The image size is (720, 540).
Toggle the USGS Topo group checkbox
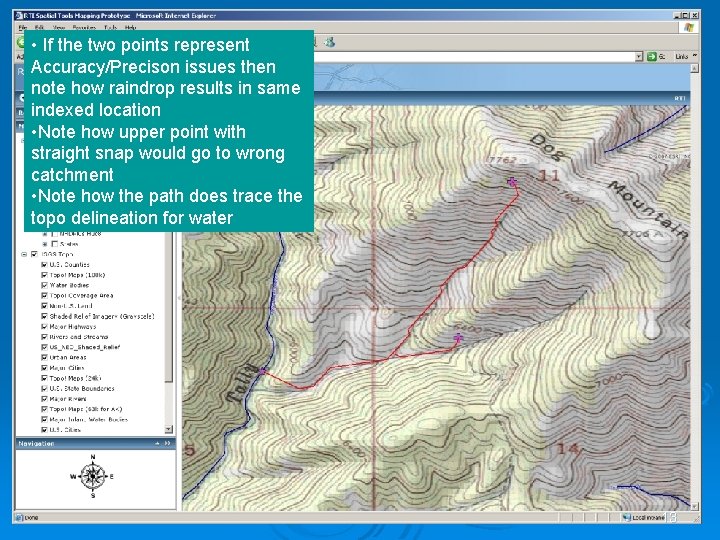tap(34, 254)
